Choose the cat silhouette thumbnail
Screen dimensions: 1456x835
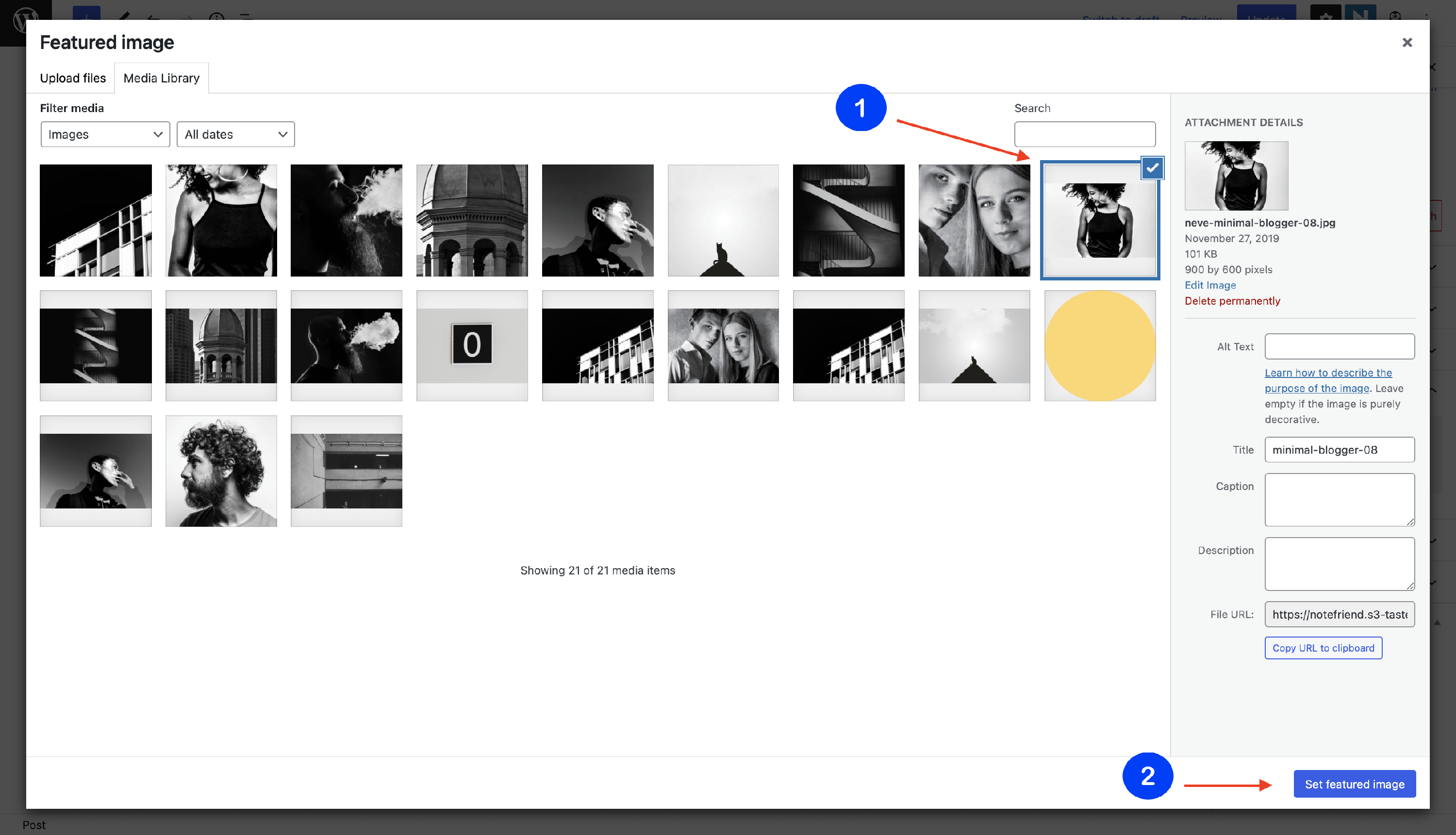pos(723,220)
